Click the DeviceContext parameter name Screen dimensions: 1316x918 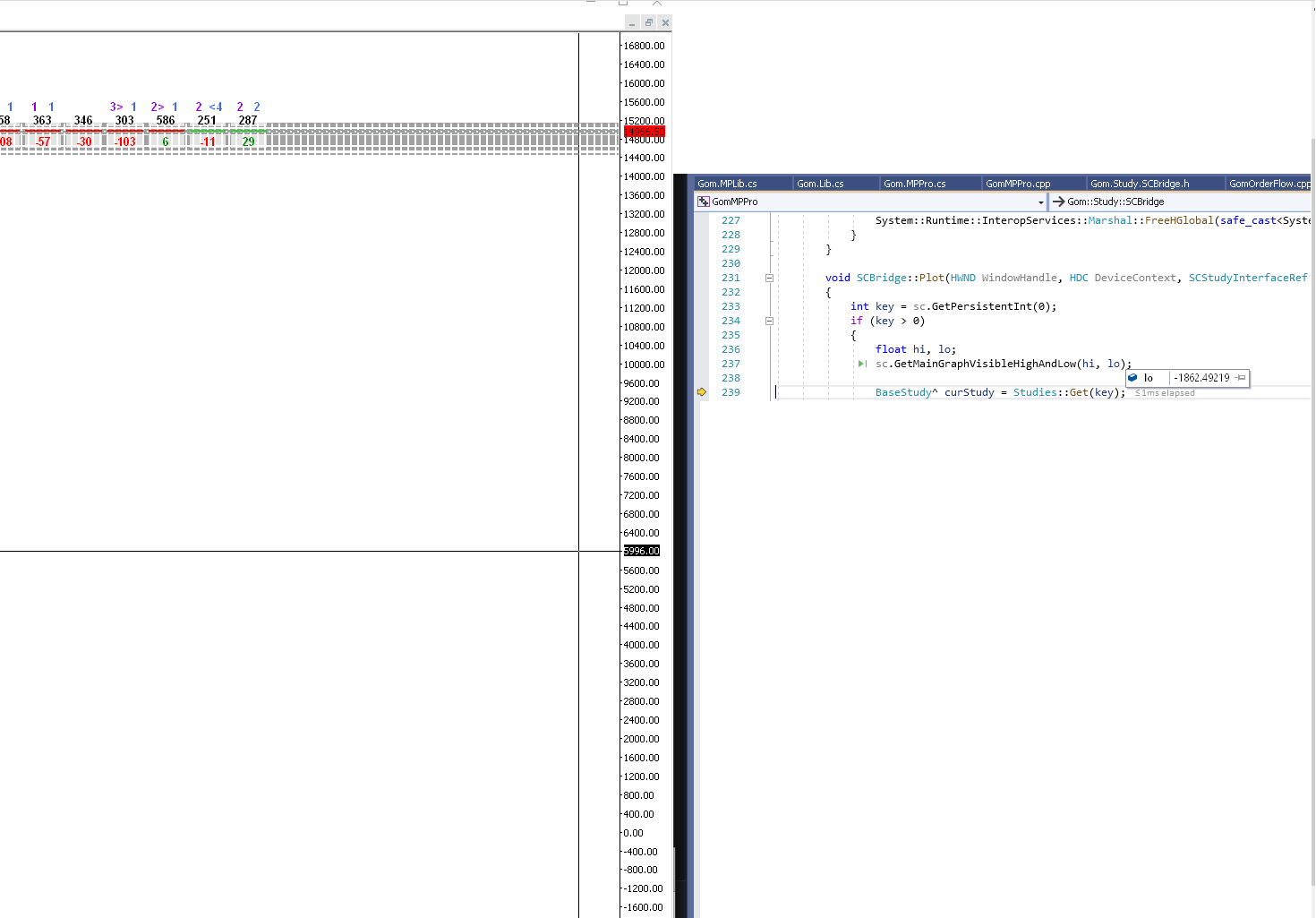[1135, 278]
